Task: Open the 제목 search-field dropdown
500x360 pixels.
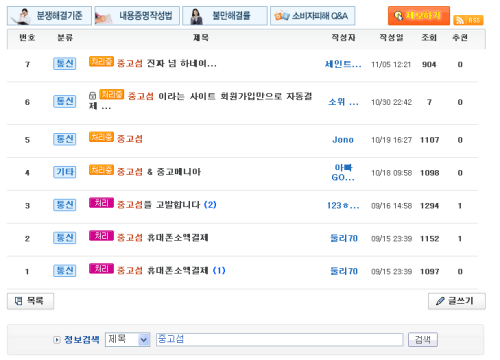Action: tap(127, 339)
